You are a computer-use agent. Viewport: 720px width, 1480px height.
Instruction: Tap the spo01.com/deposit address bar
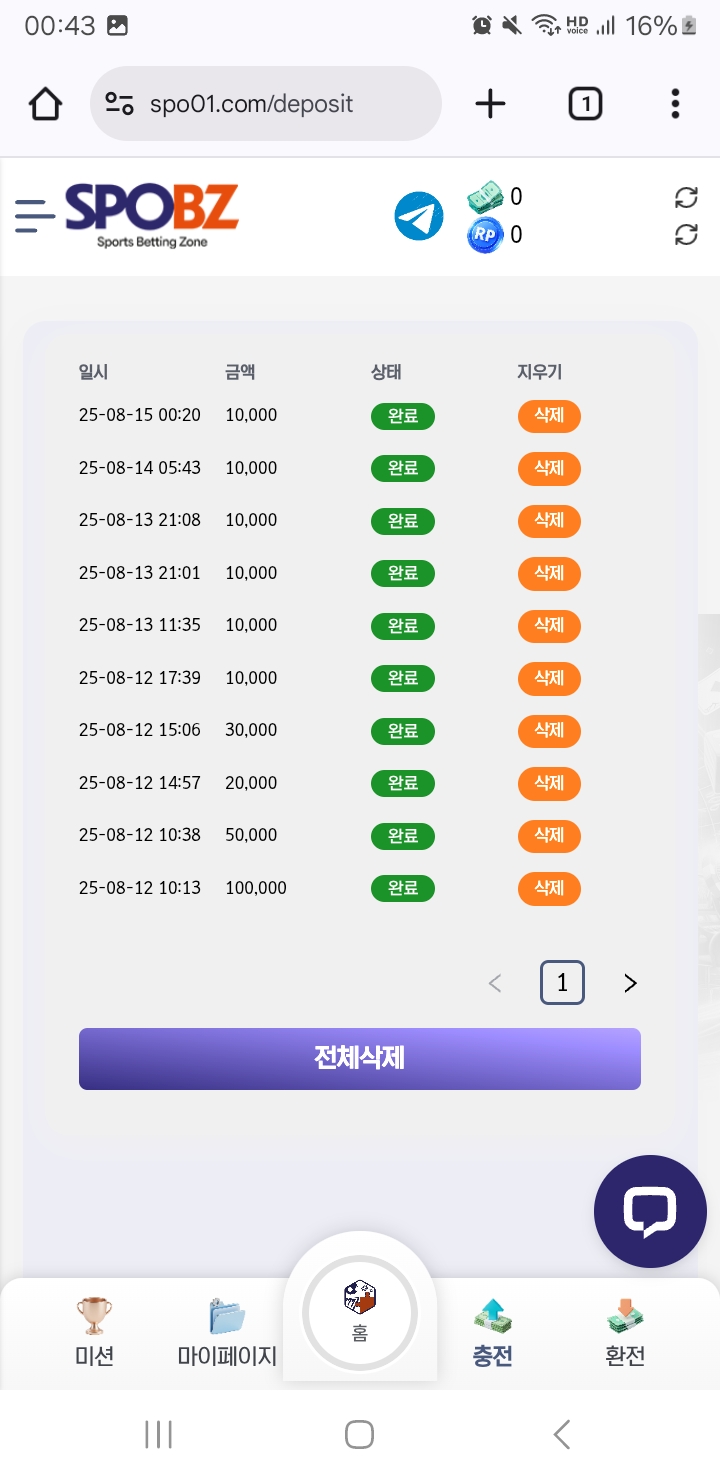(x=265, y=104)
